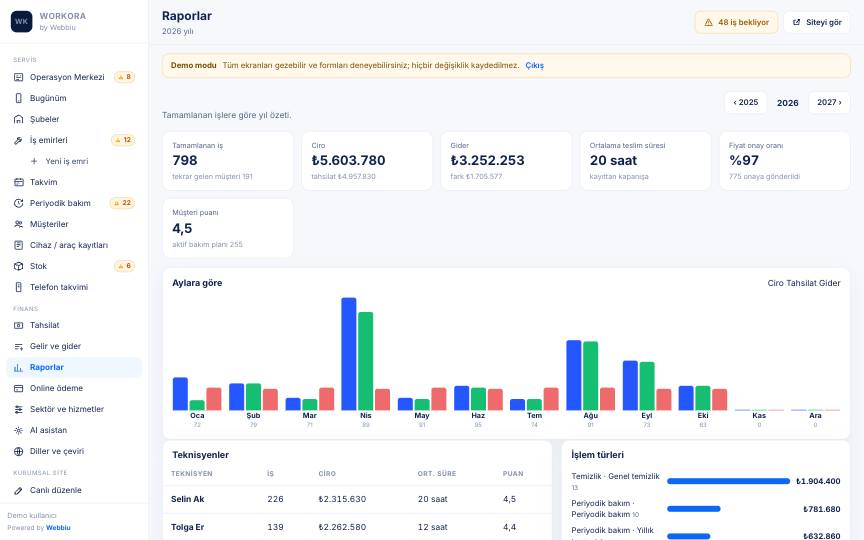Open the Webbiu link in footer
The width and height of the screenshot is (864, 540).
(58, 527)
